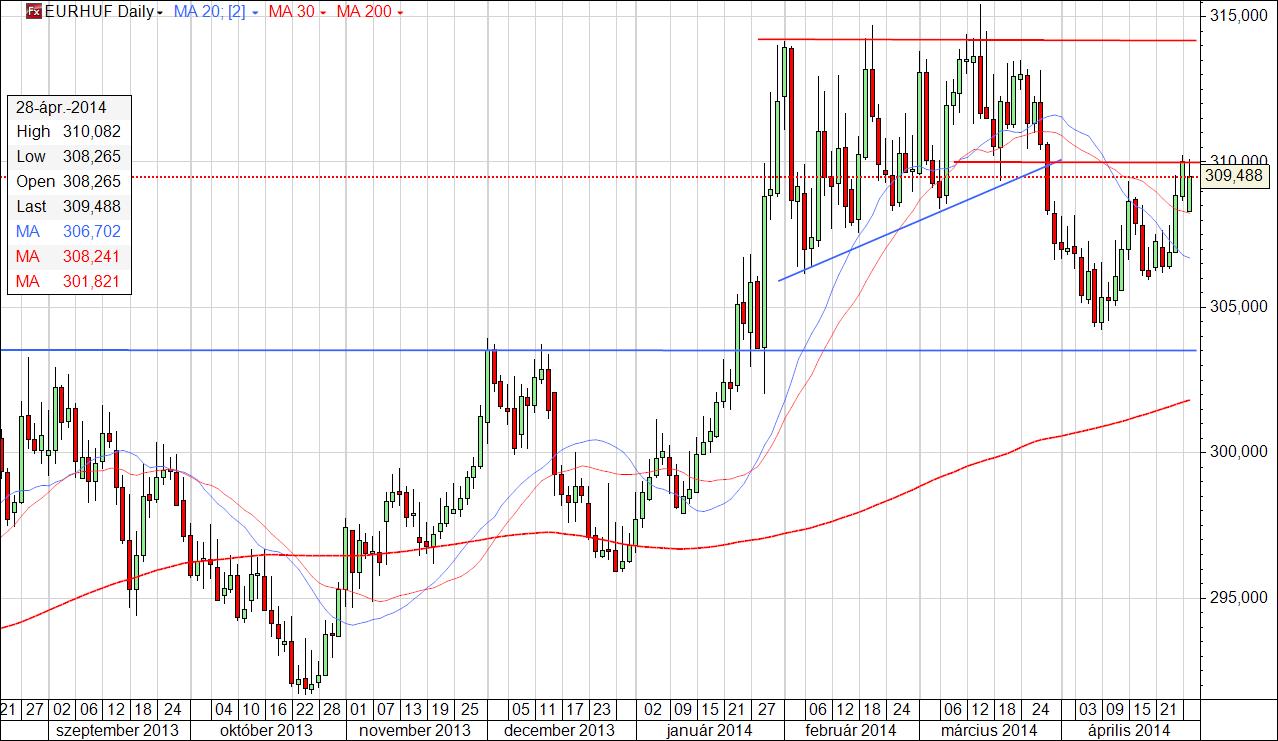Click the Fx icon beside EURHUF Daily

pyautogui.click(x=33, y=12)
